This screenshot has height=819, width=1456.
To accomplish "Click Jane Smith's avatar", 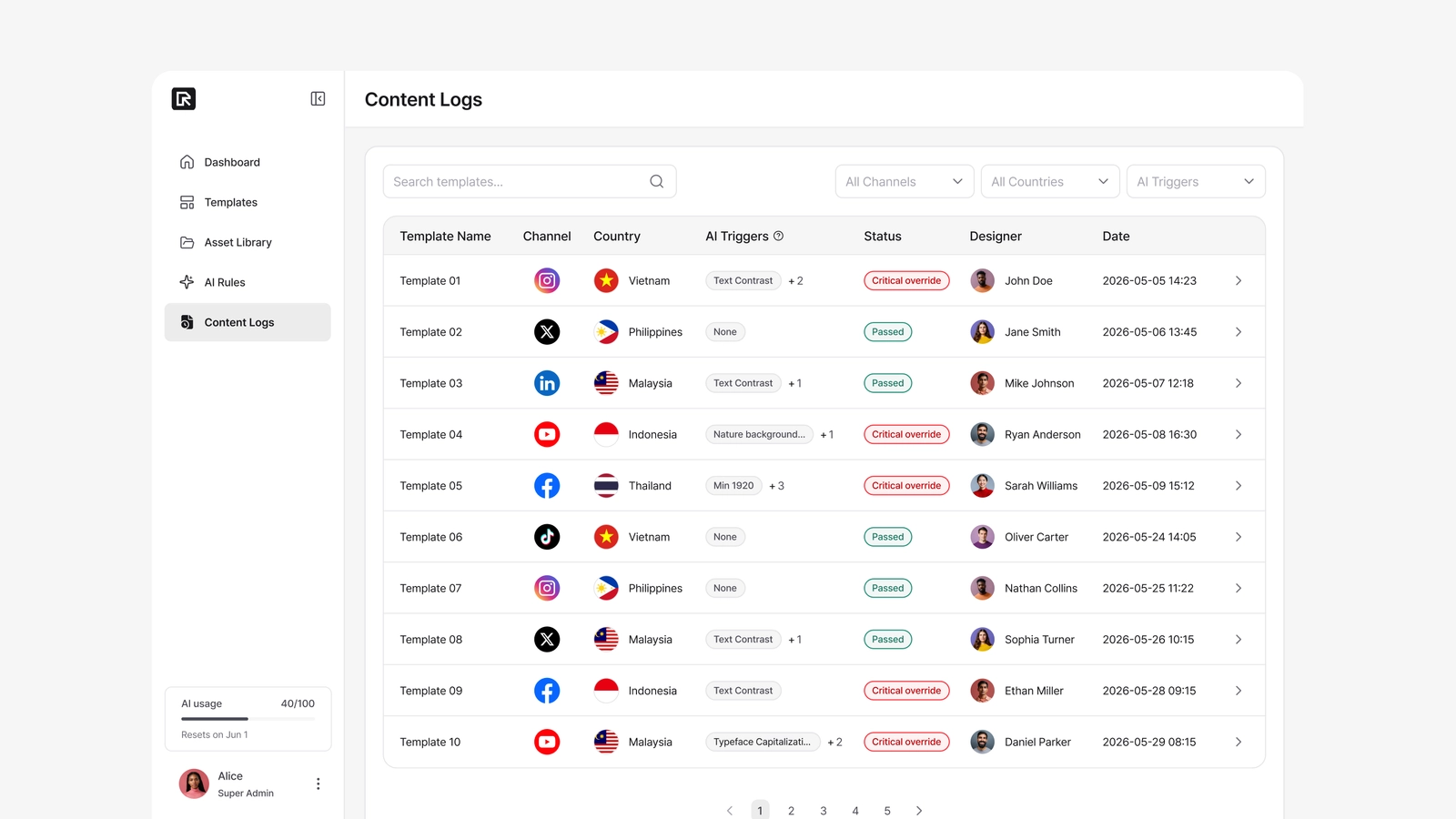I will point(982,332).
